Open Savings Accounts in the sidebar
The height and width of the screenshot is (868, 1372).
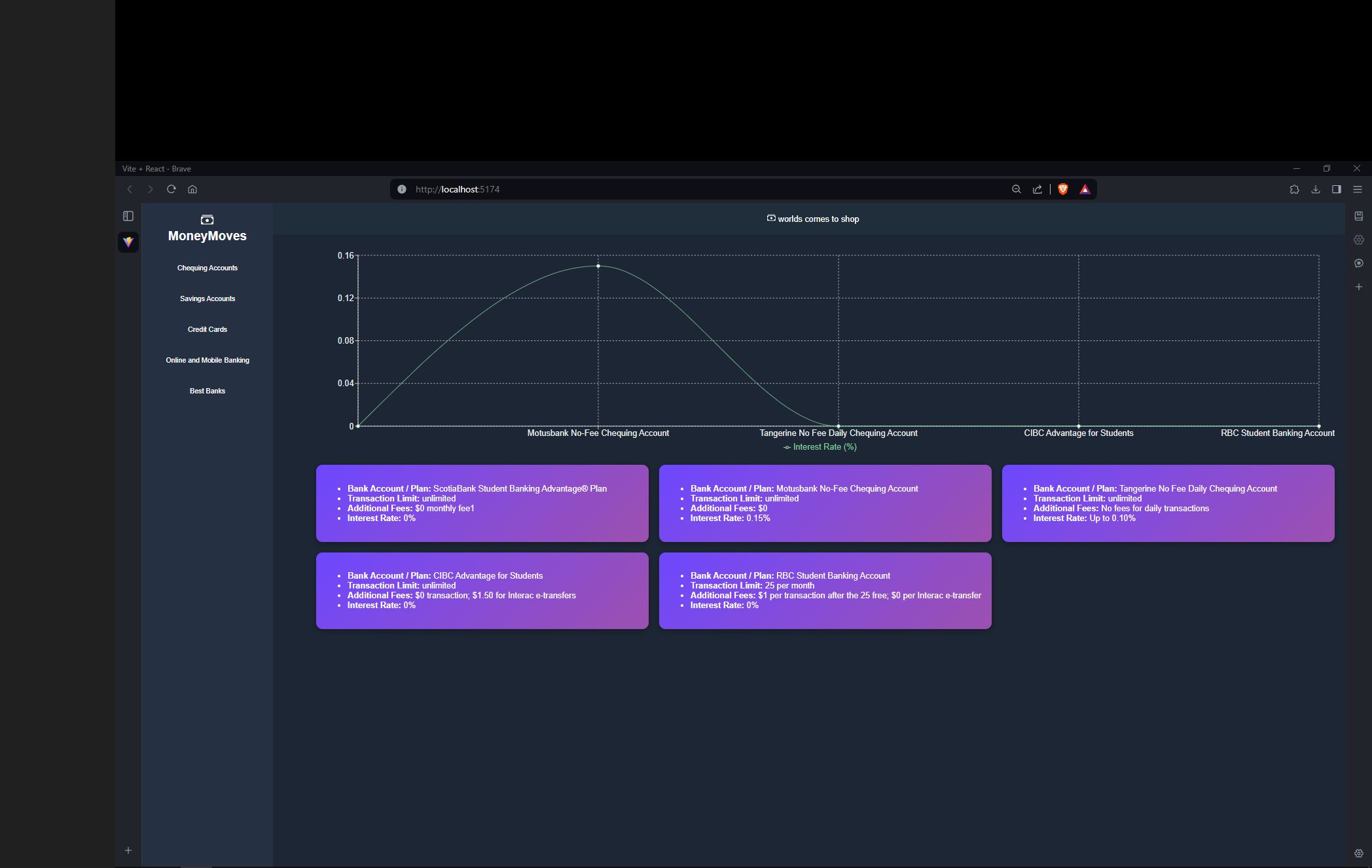pos(207,298)
